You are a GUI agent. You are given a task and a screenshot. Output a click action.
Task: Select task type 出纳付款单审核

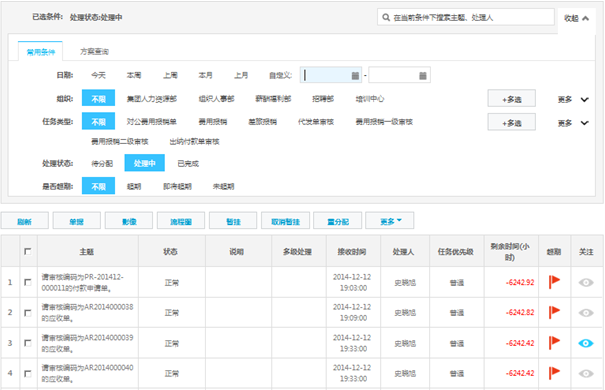(x=194, y=142)
